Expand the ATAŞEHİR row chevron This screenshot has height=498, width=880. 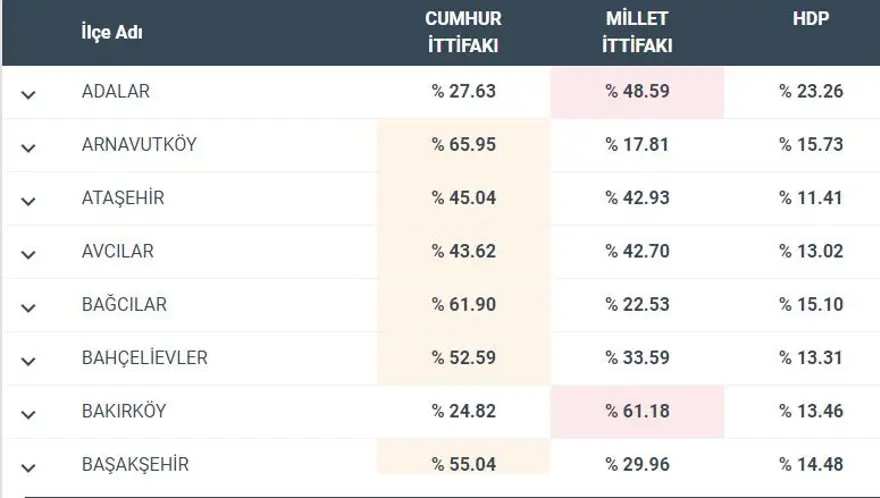coord(28,200)
